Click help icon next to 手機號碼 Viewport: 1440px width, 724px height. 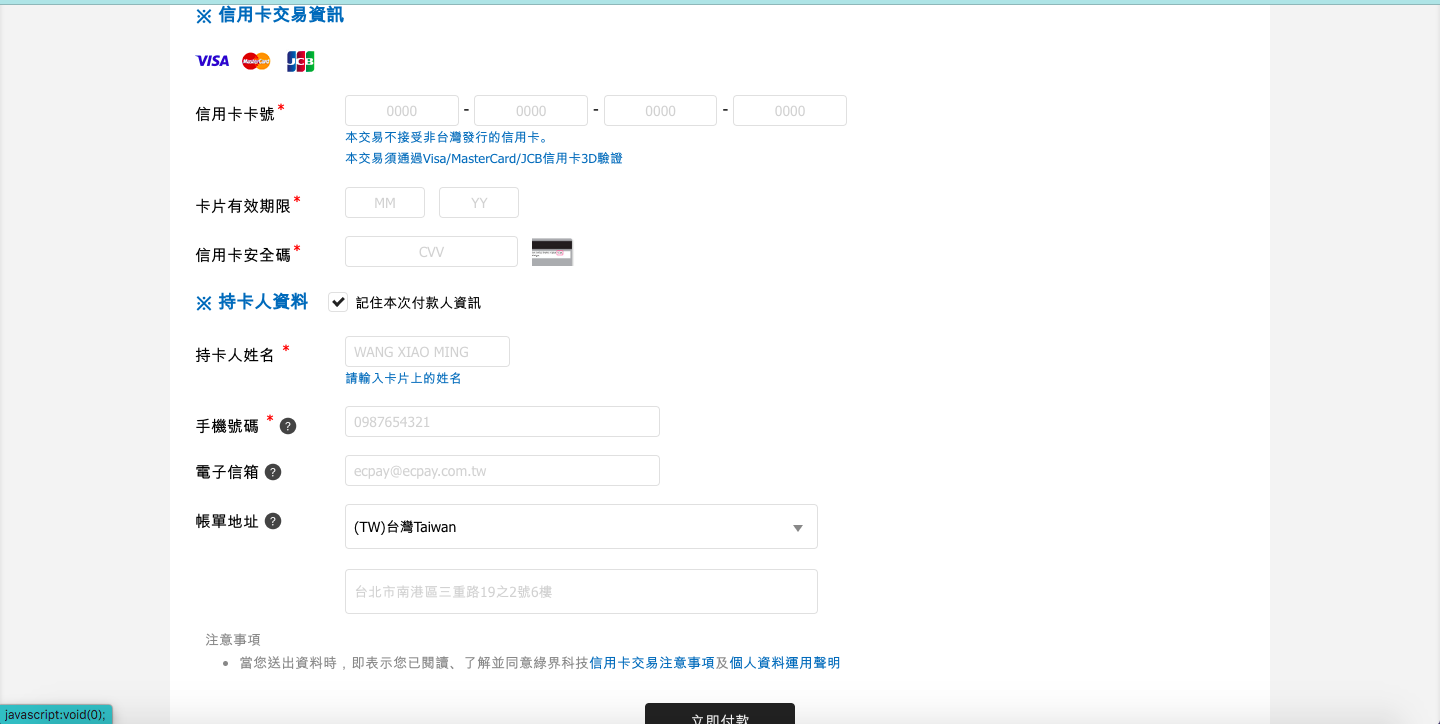(x=288, y=426)
